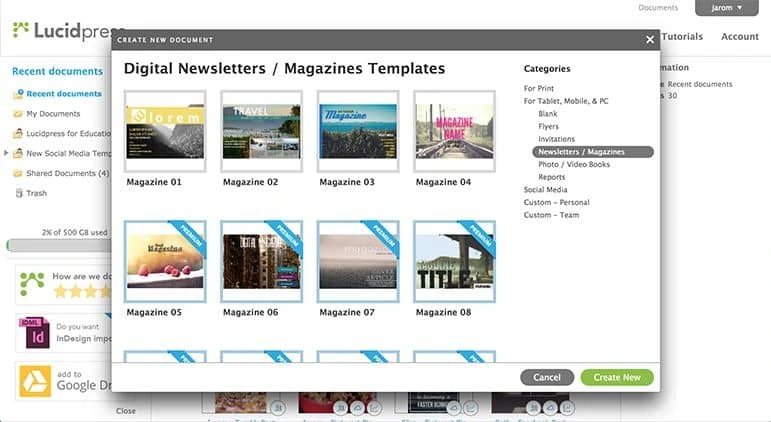Expand the New Social Media Templates folder
The height and width of the screenshot is (422, 771).
pyautogui.click(x=7, y=153)
